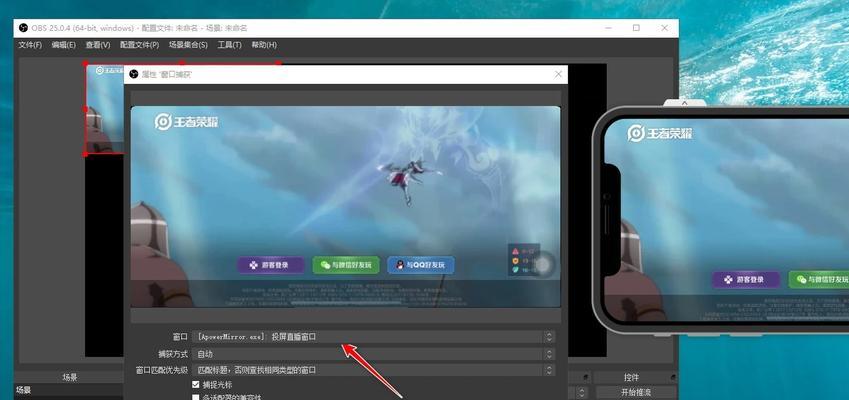Open the 帮助(H) menu
The width and height of the screenshot is (849, 400).
tap(264, 45)
